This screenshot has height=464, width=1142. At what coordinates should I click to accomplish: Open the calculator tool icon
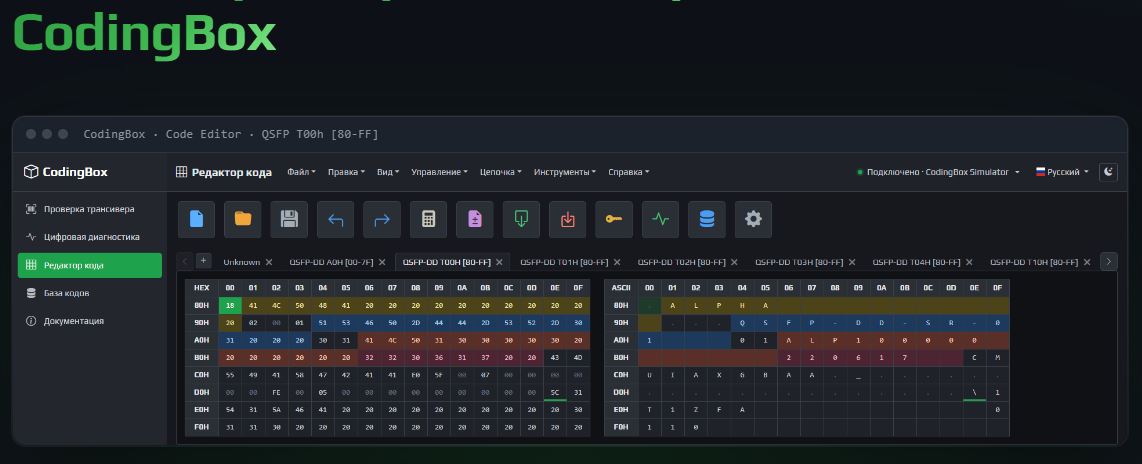click(x=429, y=219)
